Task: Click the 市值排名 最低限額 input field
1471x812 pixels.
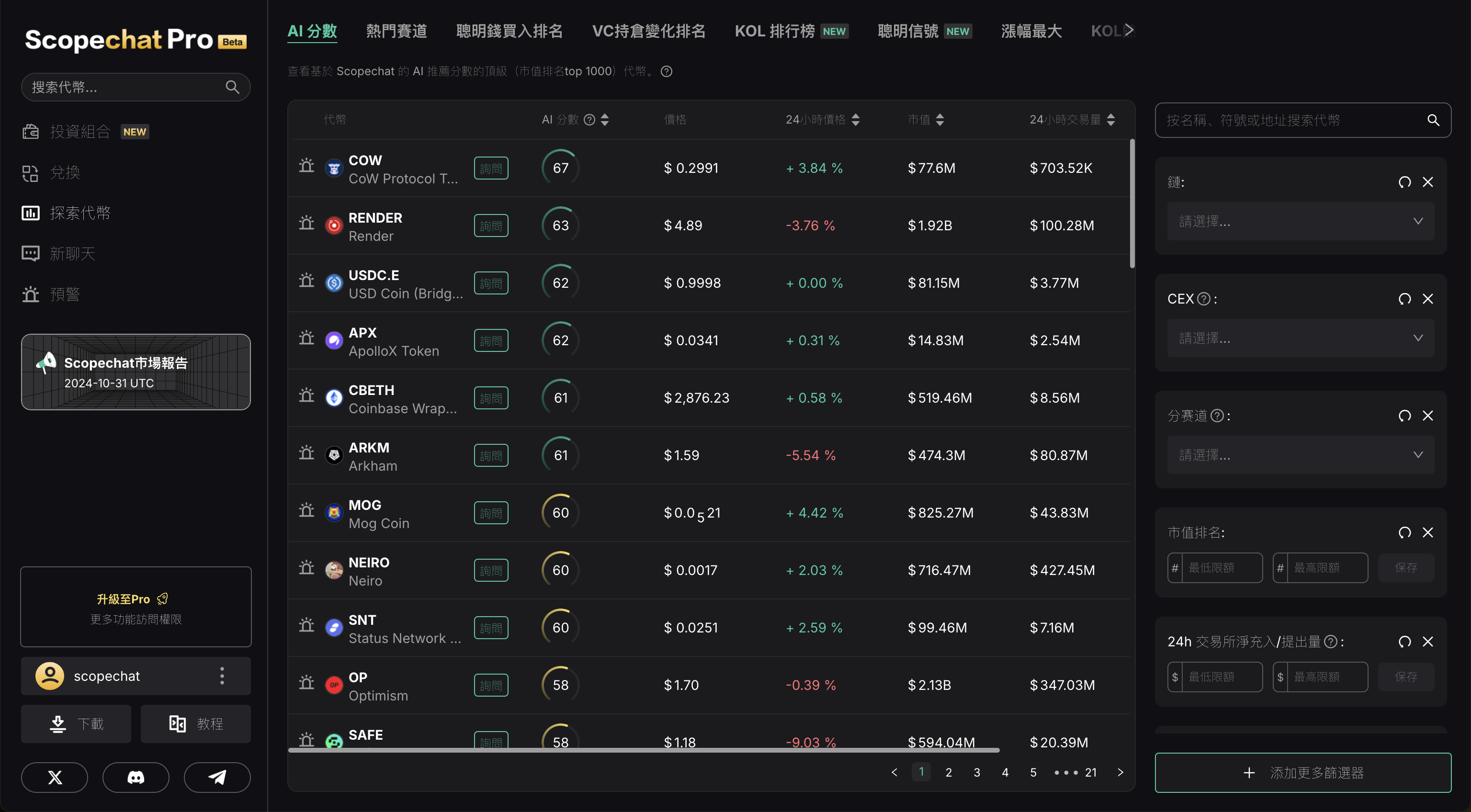Action: pyautogui.click(x=1222, y=568)
